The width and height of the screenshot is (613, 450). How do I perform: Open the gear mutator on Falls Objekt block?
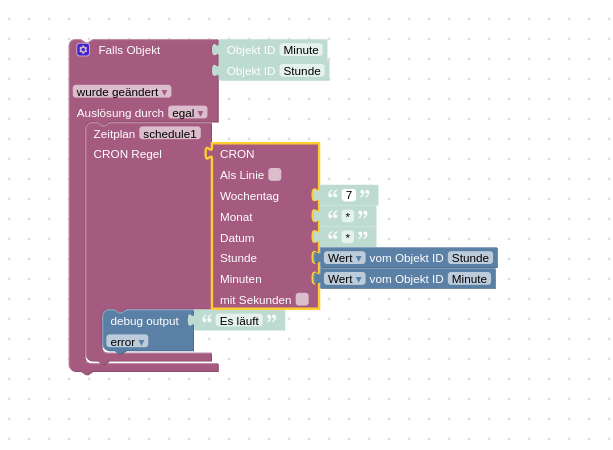83,50
